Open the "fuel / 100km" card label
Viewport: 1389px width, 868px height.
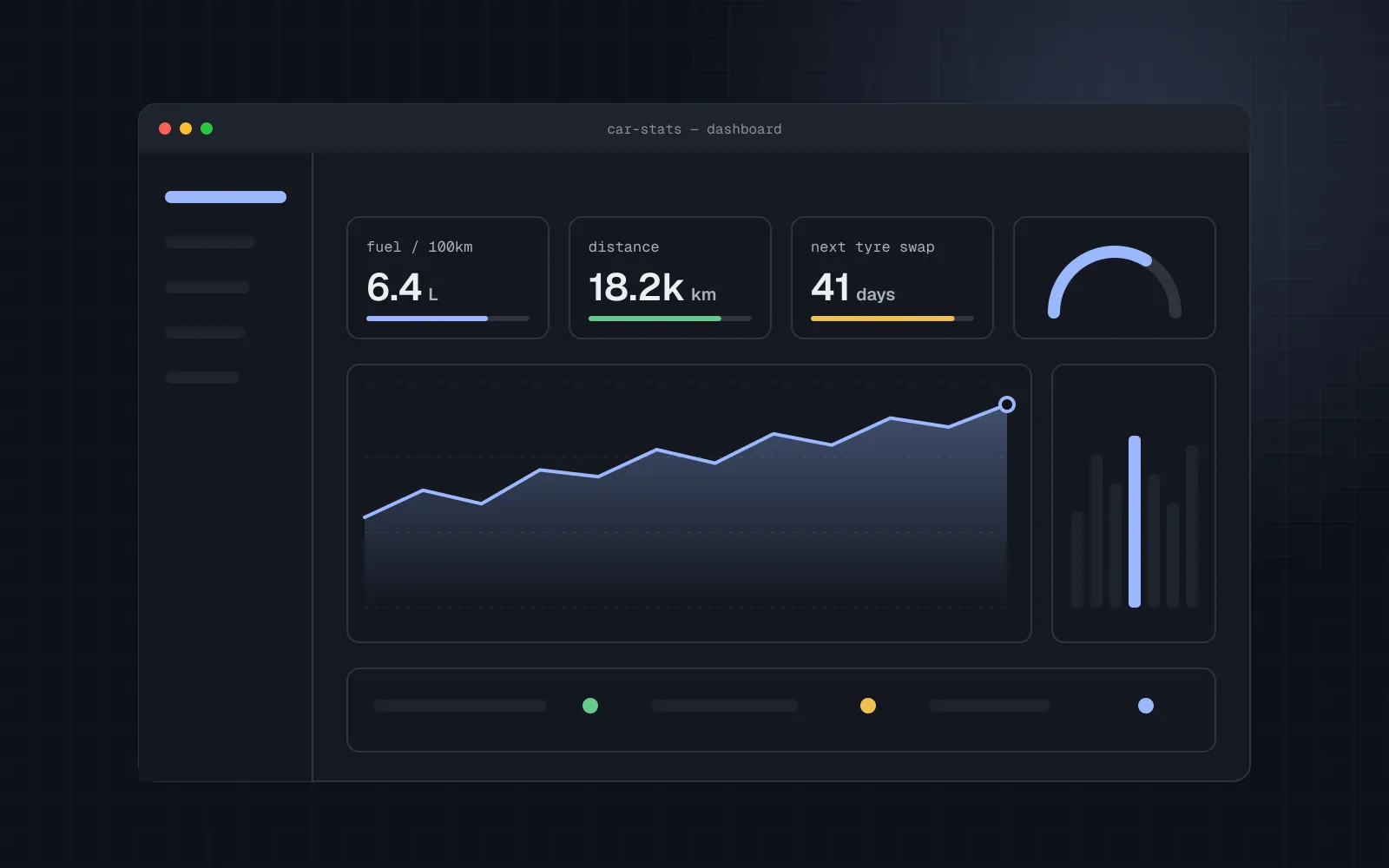coord(419,247)
